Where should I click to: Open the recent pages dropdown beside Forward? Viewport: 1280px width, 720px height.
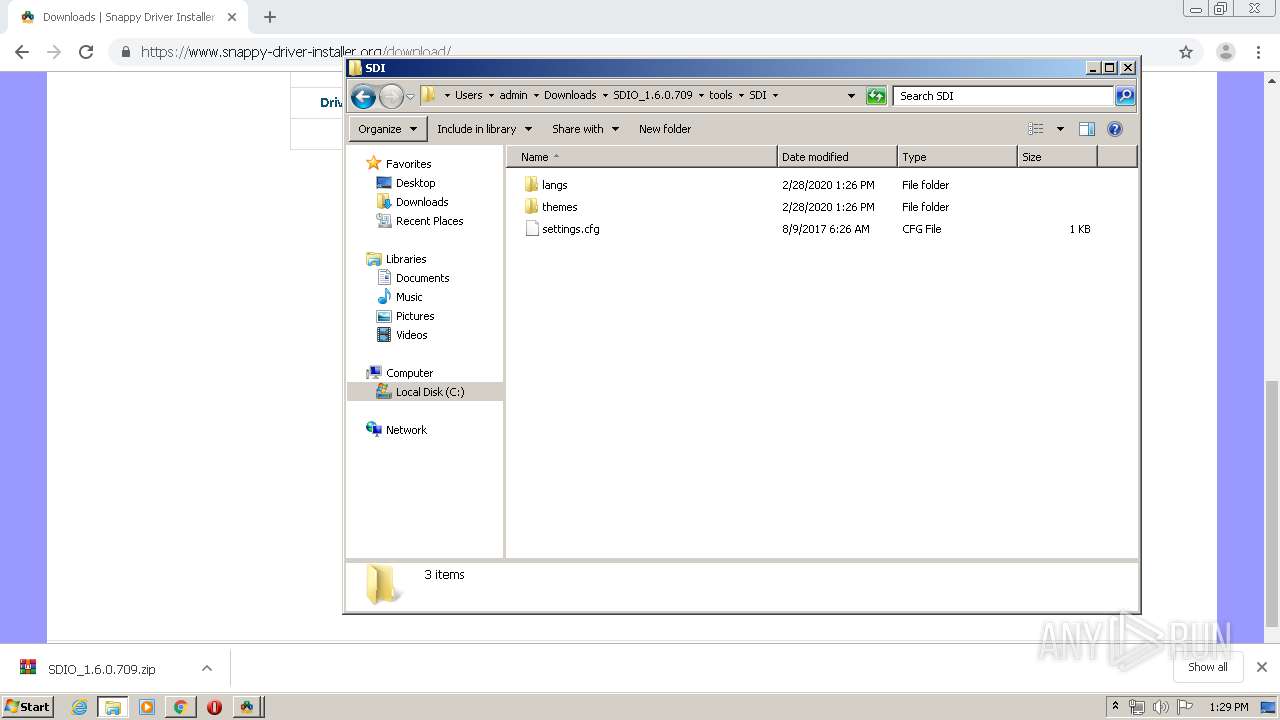click(410, 97)
